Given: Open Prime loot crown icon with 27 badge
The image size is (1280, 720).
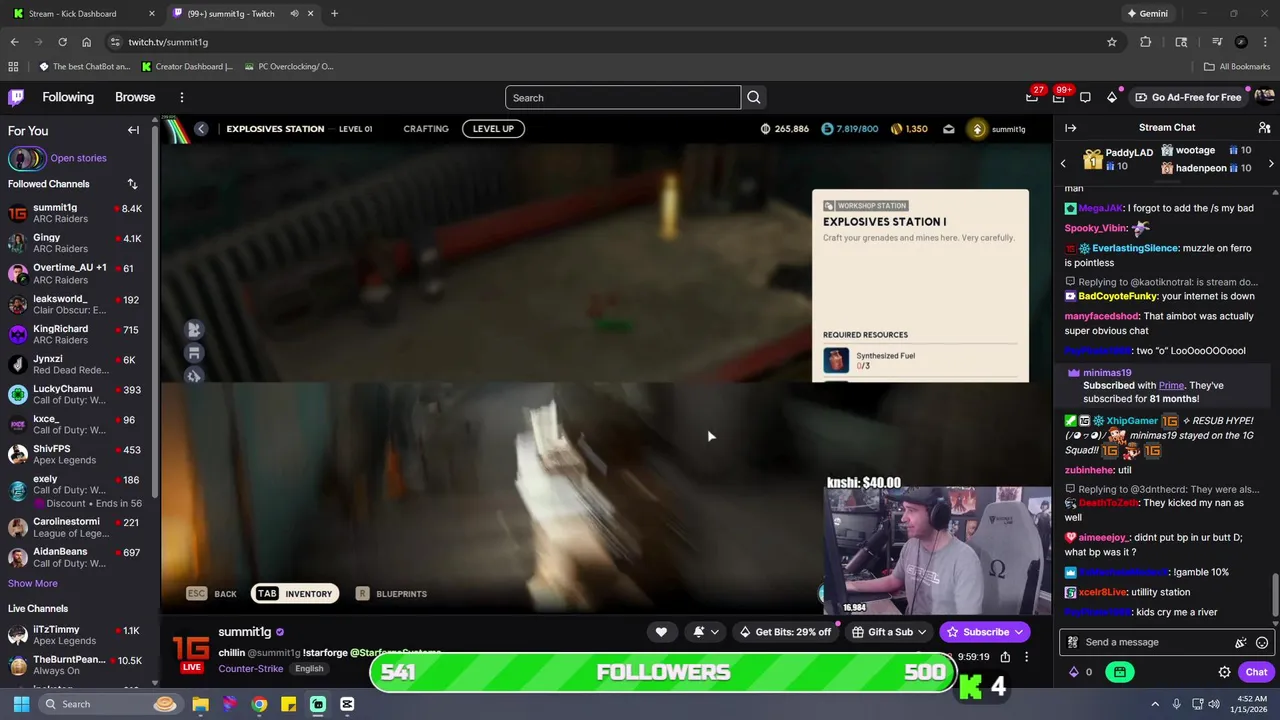Looking at the screenshot, I should [1032, 97].
